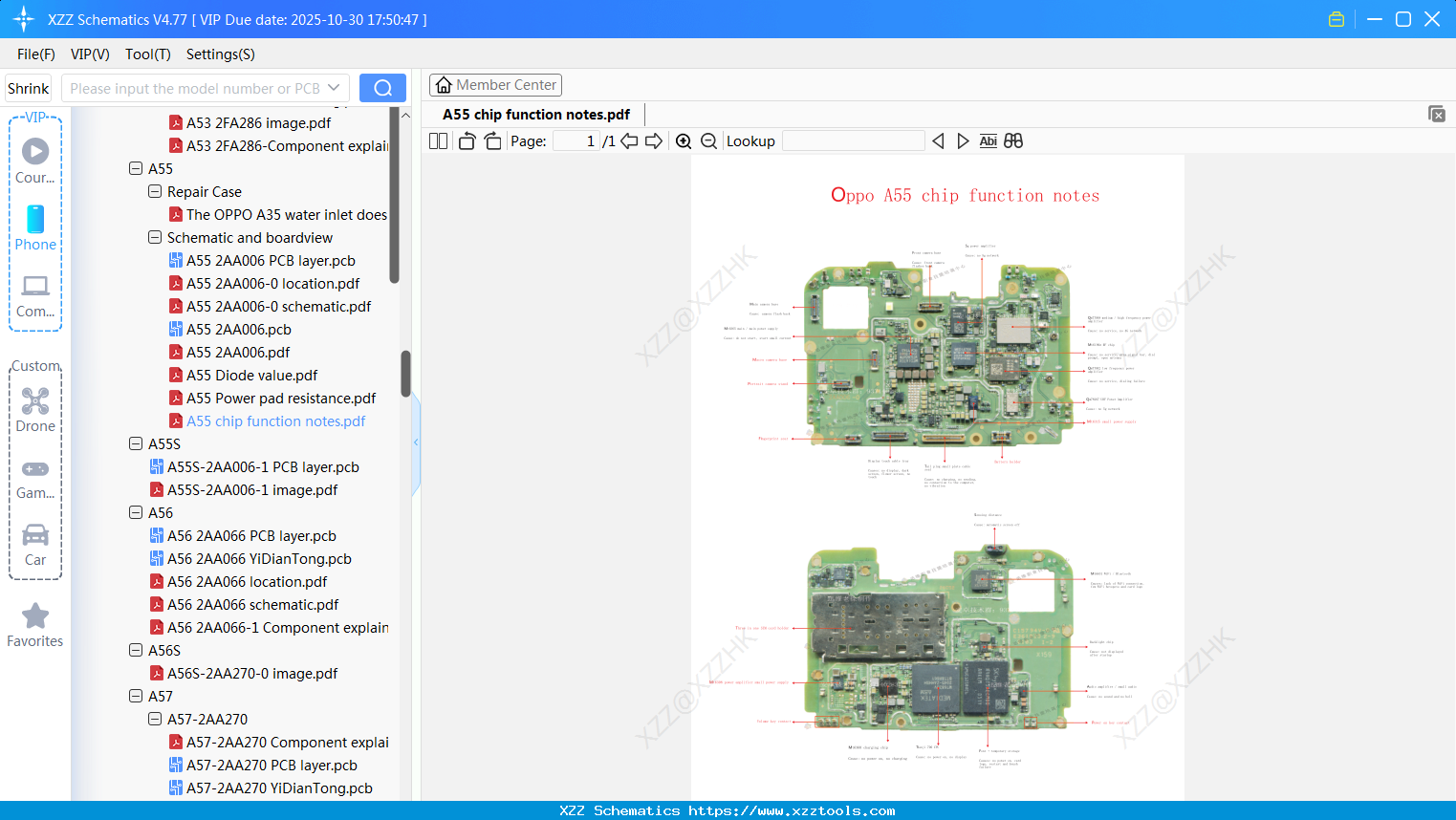Rotate the PDF clockwise
1456x820 pixels.
click(x=491, y=140)
